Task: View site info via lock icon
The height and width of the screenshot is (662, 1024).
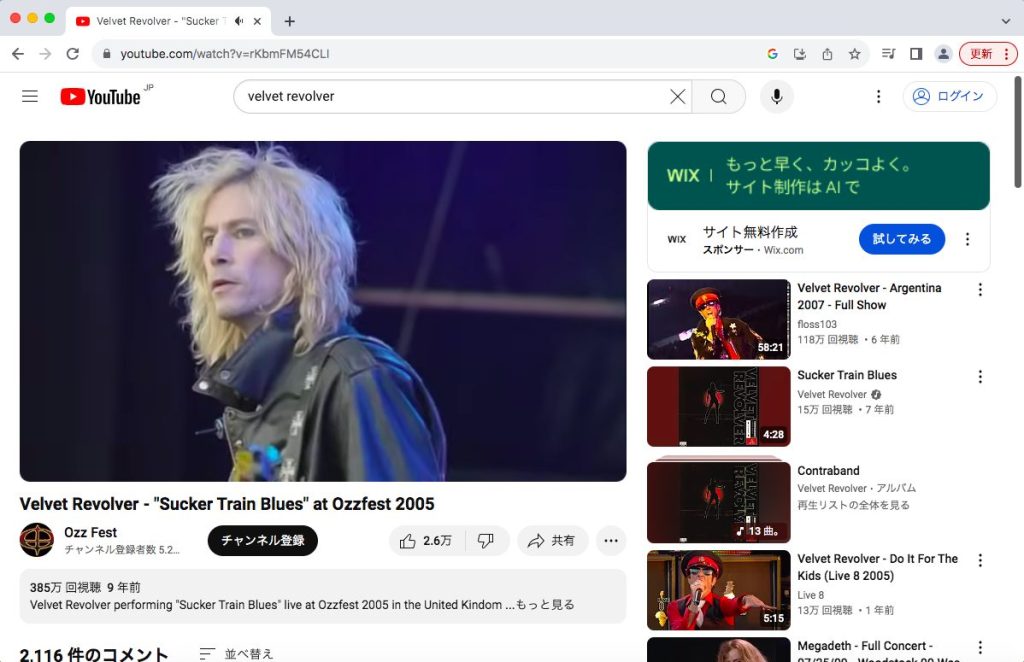Action: point(106,54)
